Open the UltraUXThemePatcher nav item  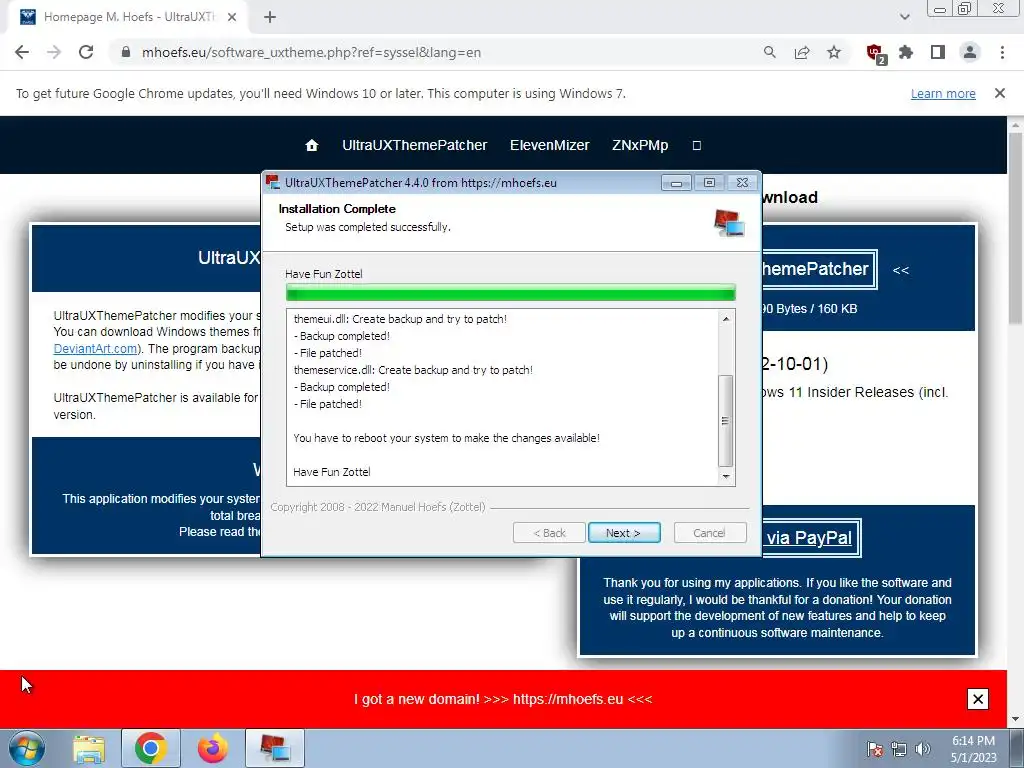coord(415,145)
